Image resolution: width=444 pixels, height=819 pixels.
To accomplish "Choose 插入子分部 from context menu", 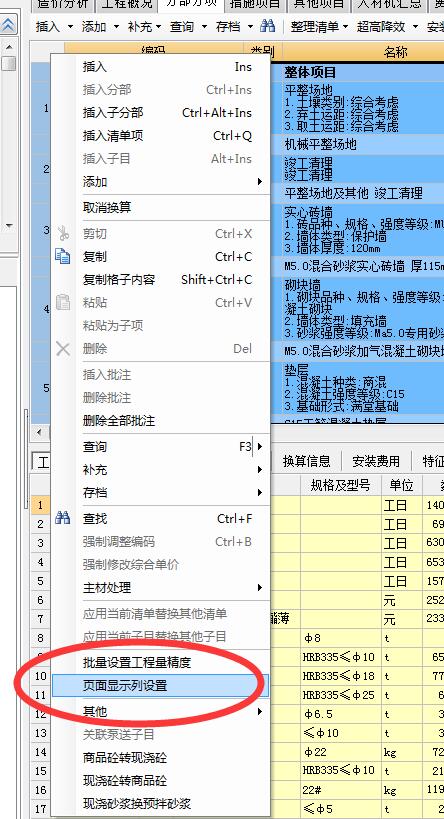I will [x=160, y=113].
